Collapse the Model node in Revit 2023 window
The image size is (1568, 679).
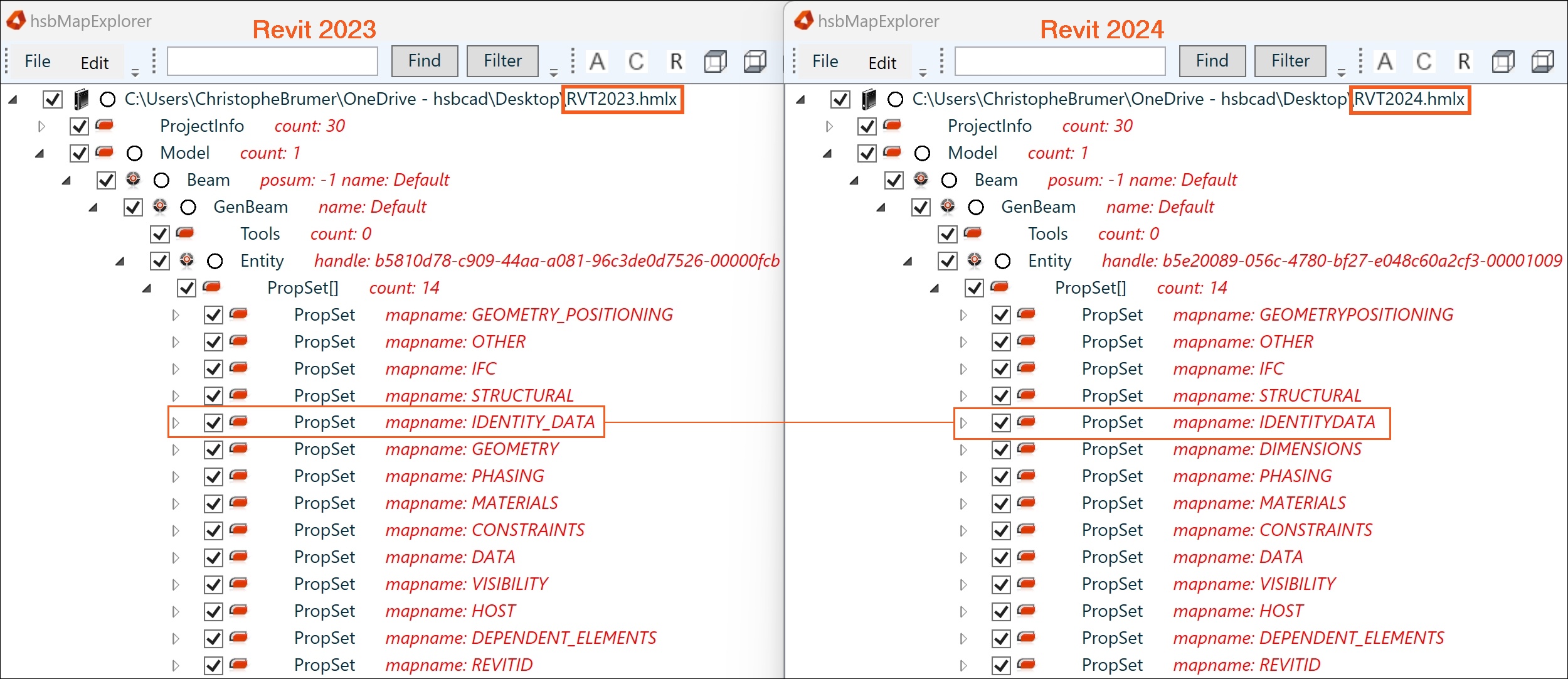(x=40, y=153)
